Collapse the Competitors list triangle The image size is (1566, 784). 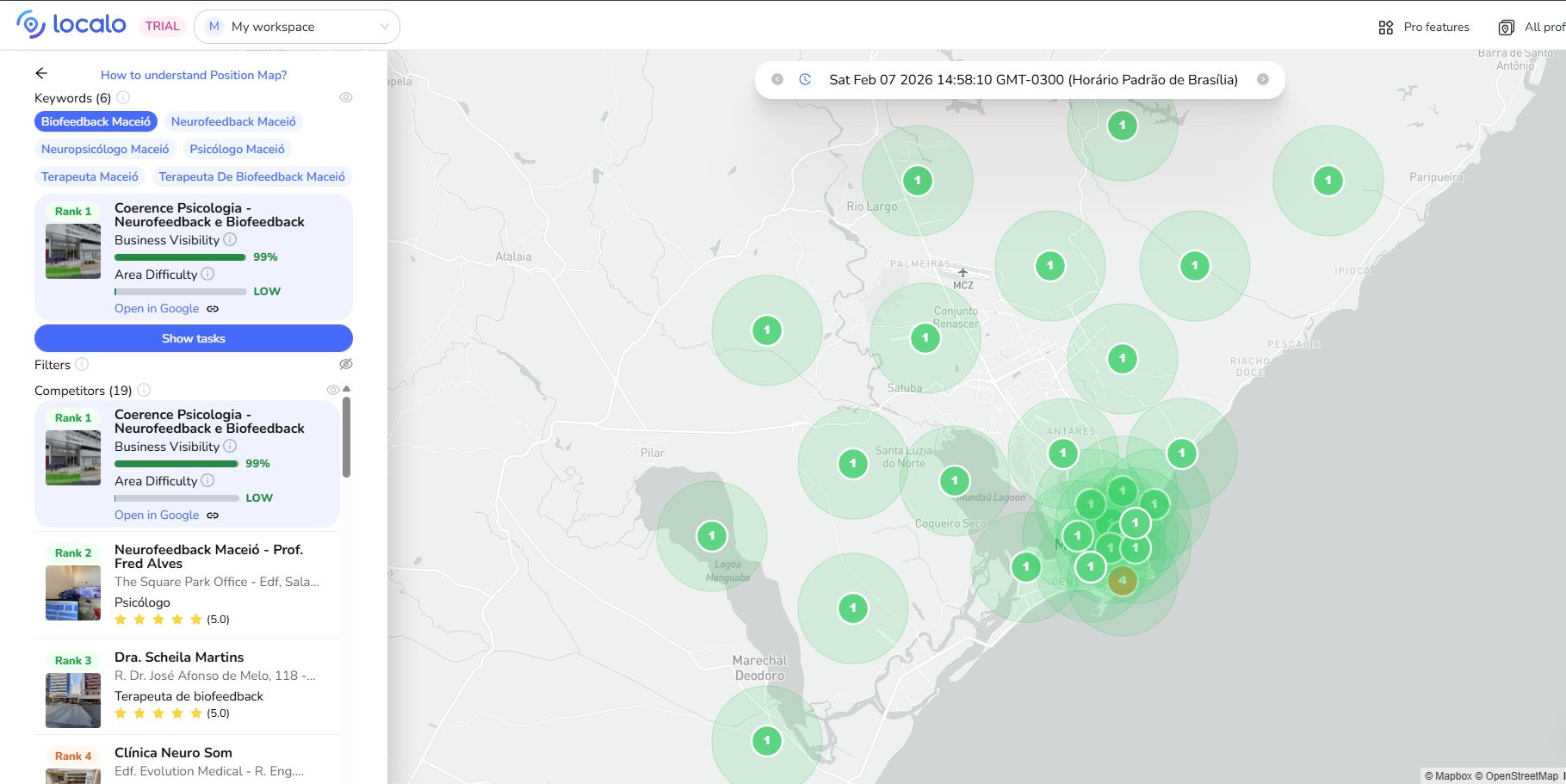347,389
